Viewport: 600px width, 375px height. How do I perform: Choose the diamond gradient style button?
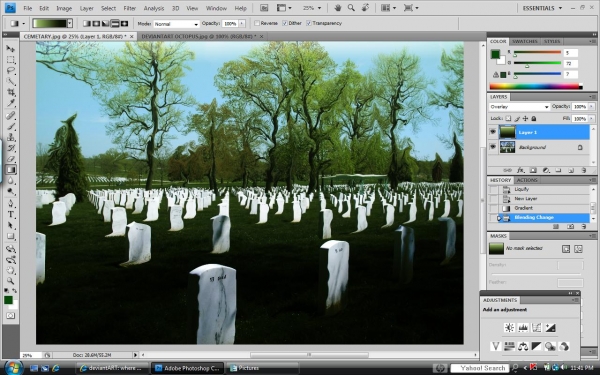coord(124,23)
